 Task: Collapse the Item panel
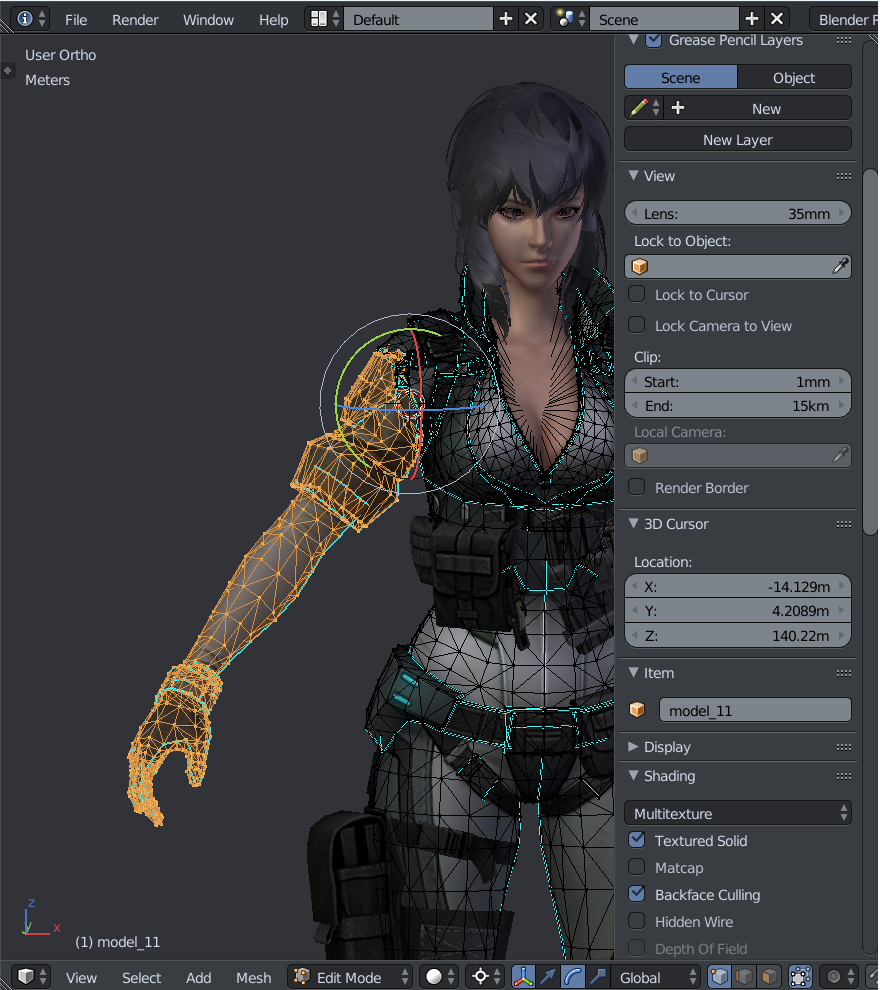[x=634, y=673]
